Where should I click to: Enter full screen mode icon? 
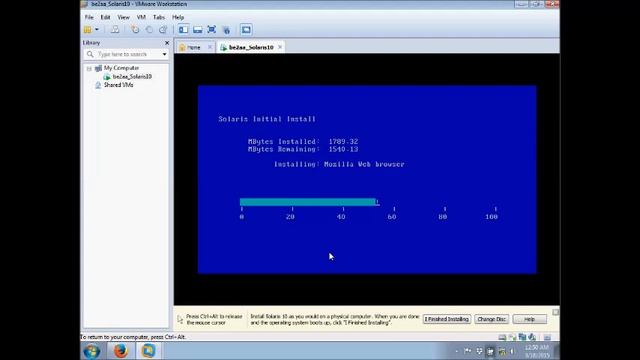211,29
